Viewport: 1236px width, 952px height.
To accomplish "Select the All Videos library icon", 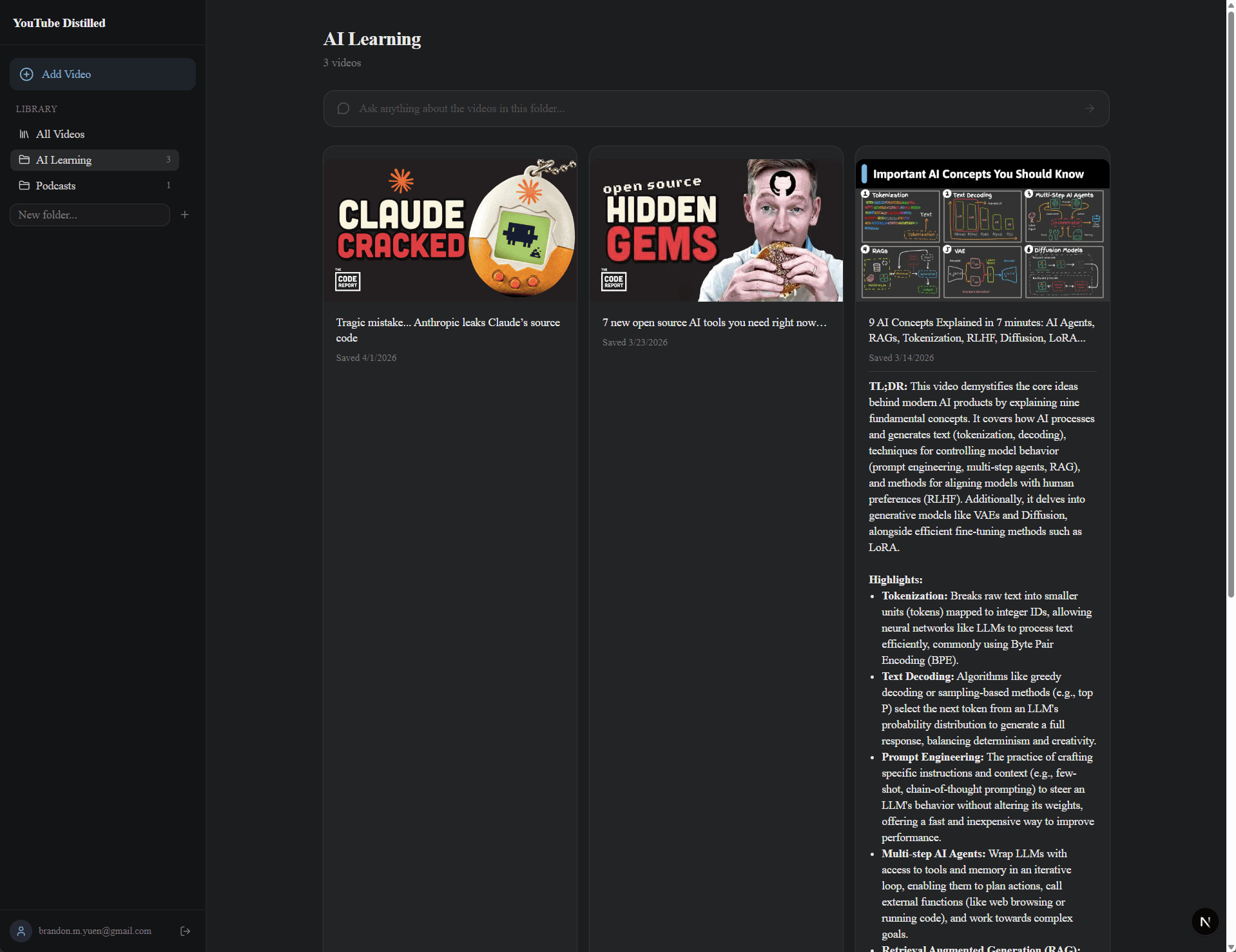I will (x=24, y=134).
